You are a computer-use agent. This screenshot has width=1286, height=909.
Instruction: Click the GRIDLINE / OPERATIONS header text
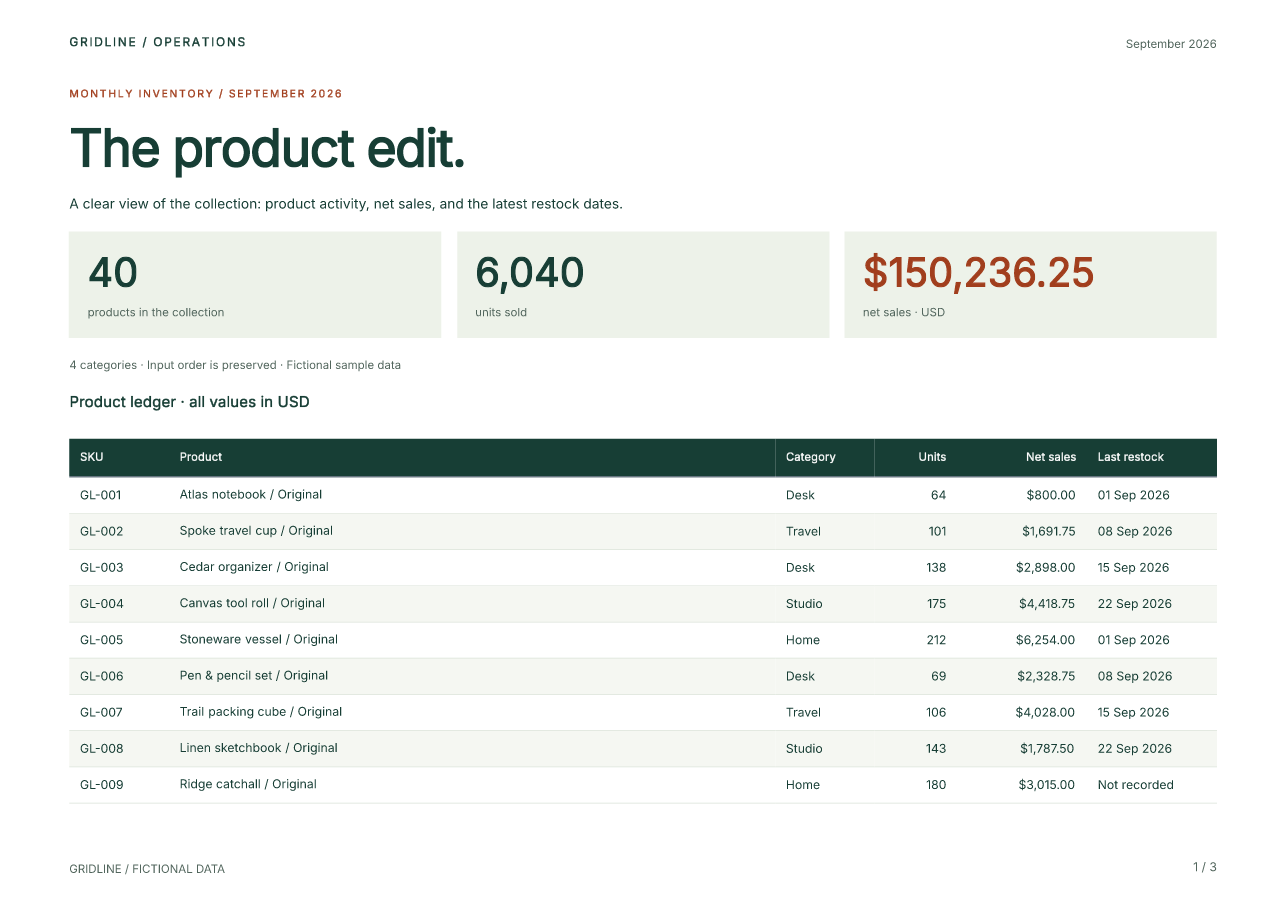157,42
